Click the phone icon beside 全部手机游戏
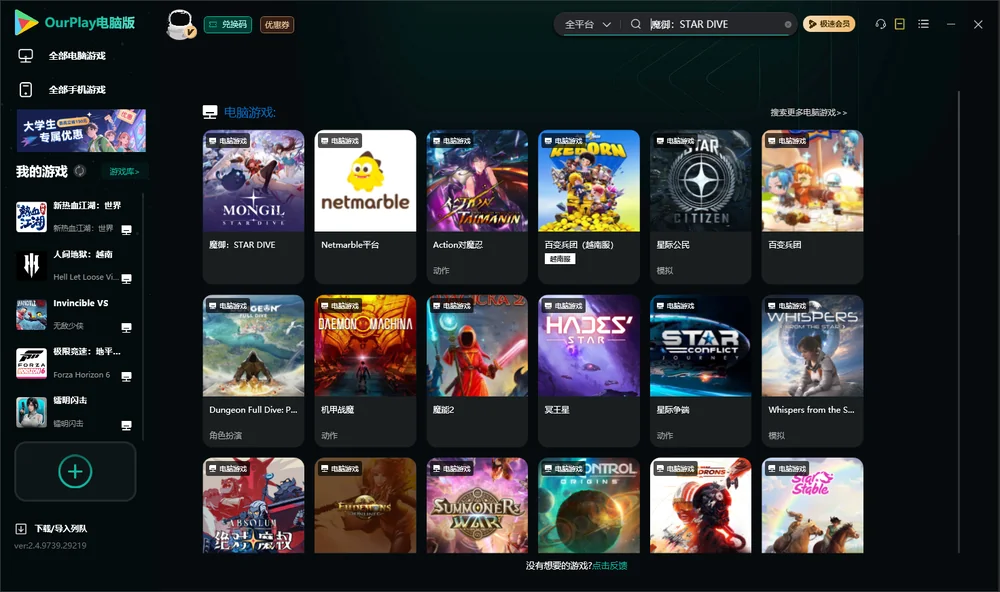The height and width of the screenshot is (592, 1000). pyautogui.click(x=26, y=90)
